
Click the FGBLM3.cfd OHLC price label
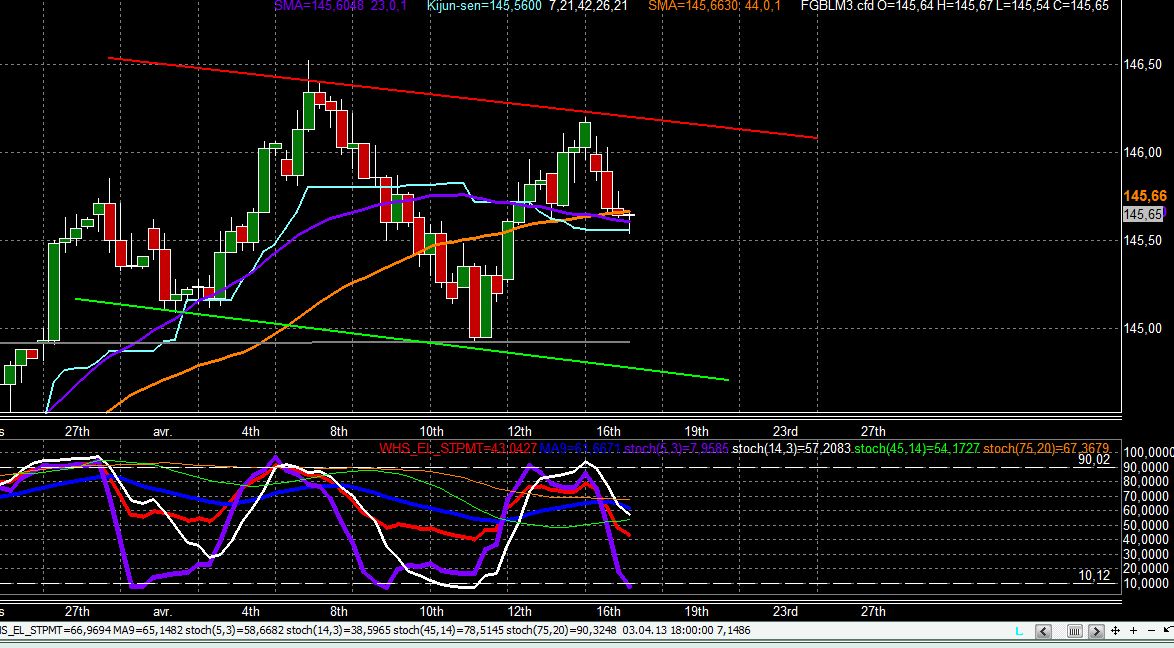(x=955, y=6)
